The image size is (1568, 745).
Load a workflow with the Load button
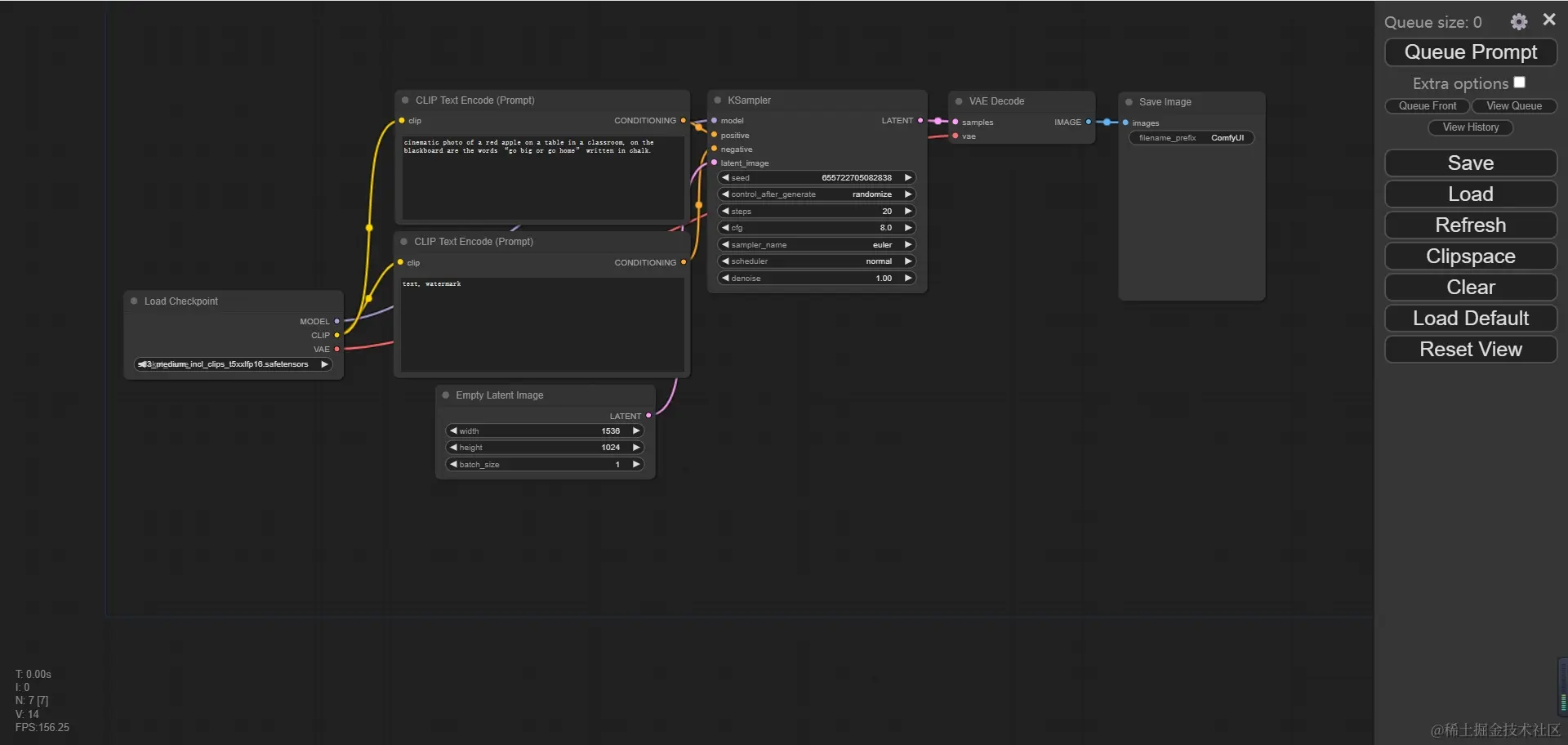click(1471, 194)
